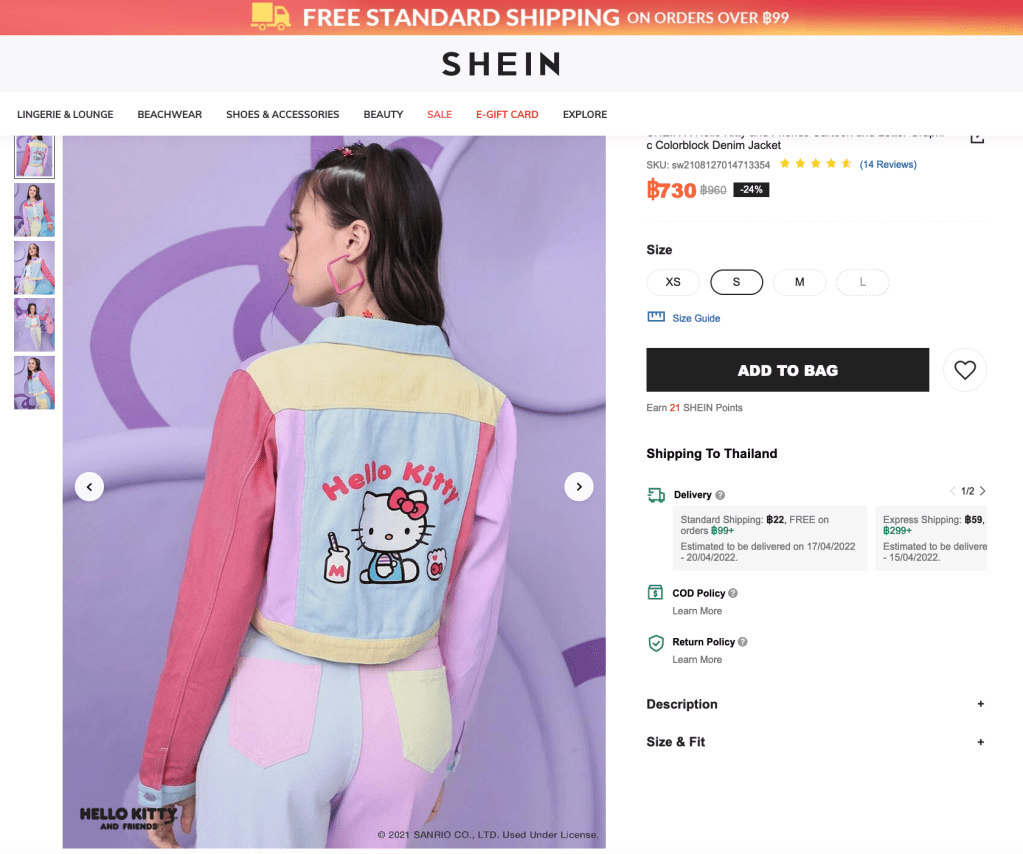
Task: Show previous product image with left arrow
Action: point(89,487)
